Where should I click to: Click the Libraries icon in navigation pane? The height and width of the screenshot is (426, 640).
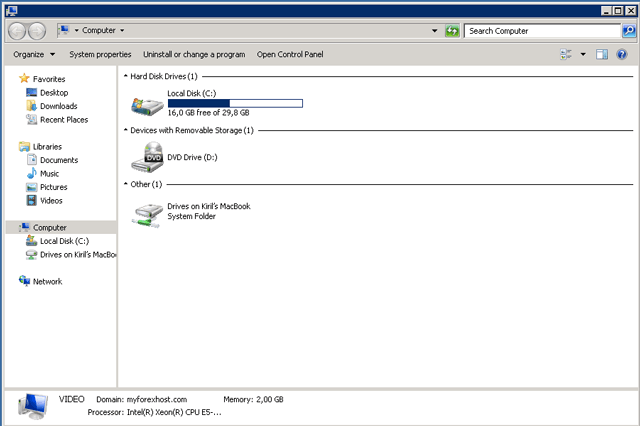tap(24, 146)
